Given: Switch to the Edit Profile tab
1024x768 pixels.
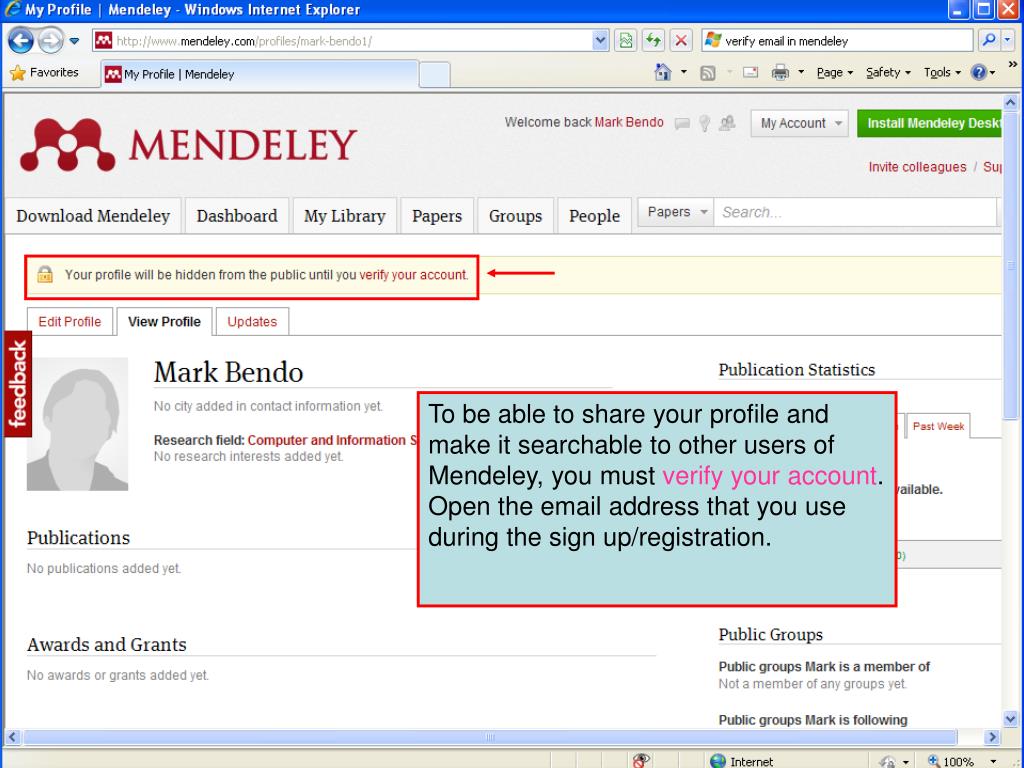Looking at the screenshot, I should click(70, 321).
